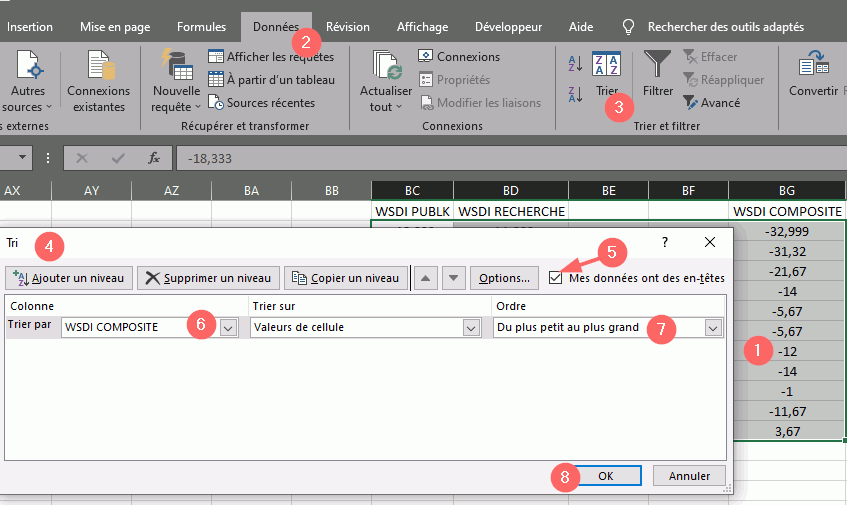Screen dimensions: 847x505
Task: Expand the Ordre dropdown list
Action: point(713,328)
